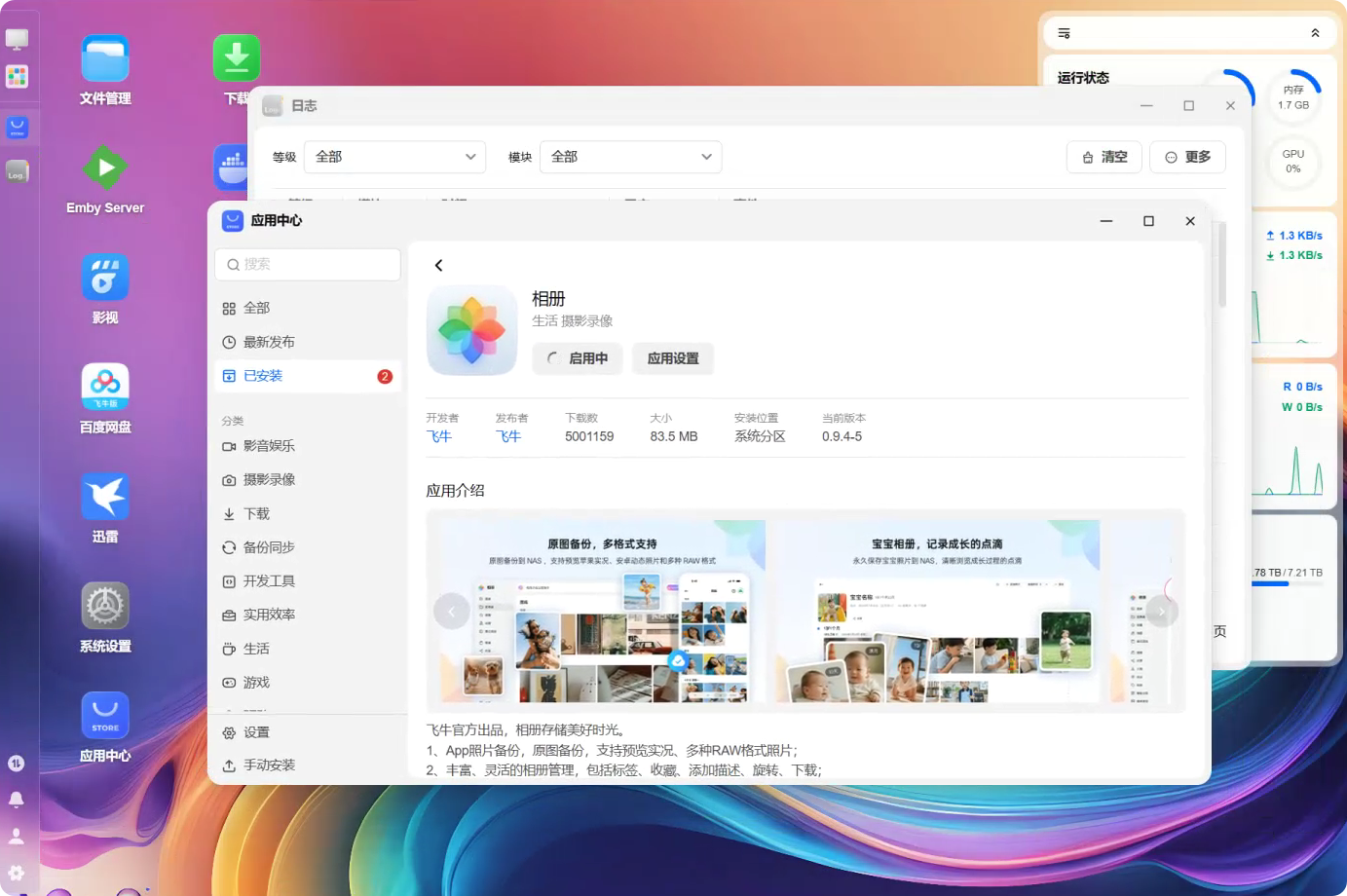This screenshot has height=896, width=1347.
Task: Open the Docker whale desktop icon
Action: [x=231, y=168]
